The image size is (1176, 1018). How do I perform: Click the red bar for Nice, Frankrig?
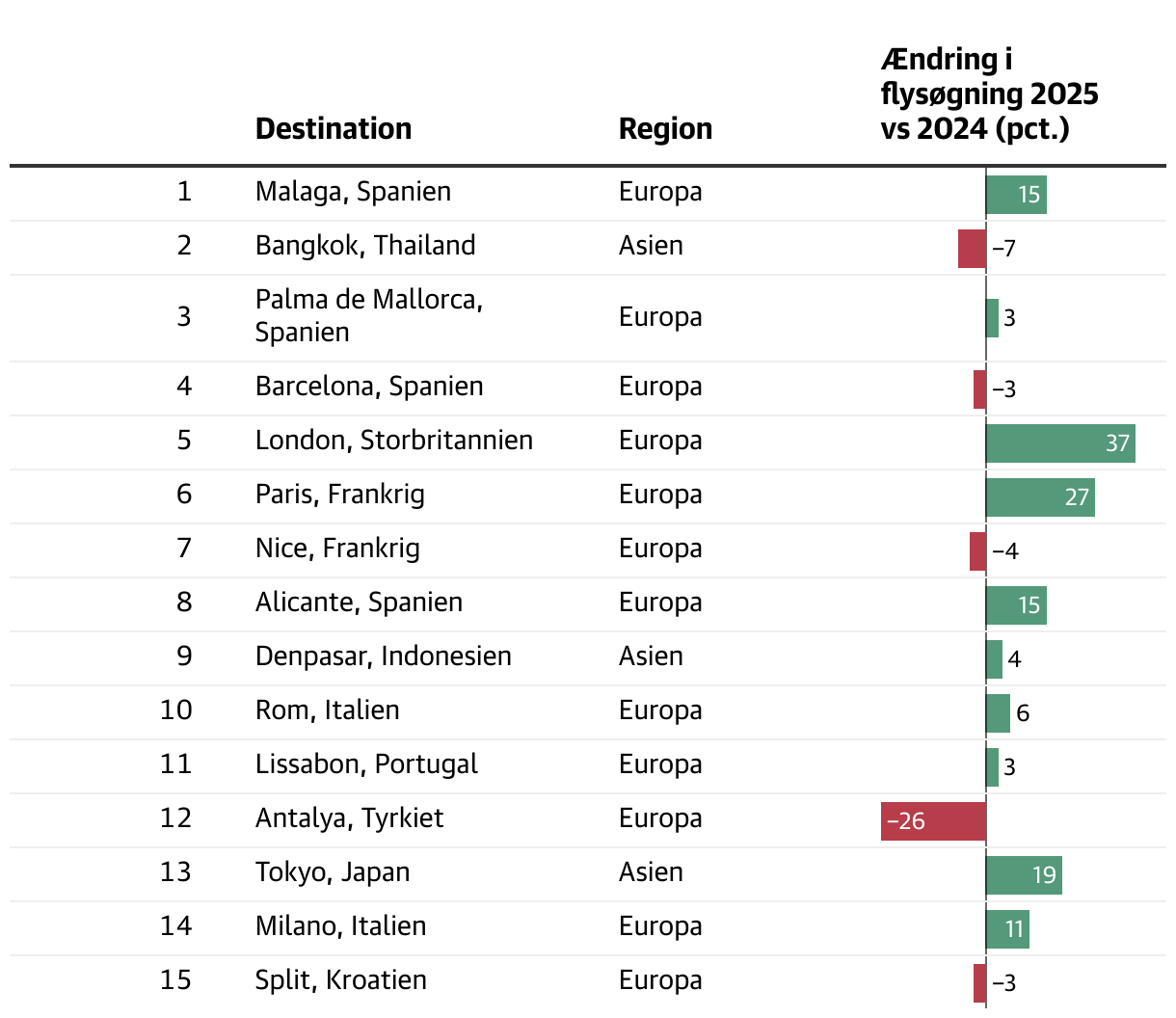pos(977,551)
